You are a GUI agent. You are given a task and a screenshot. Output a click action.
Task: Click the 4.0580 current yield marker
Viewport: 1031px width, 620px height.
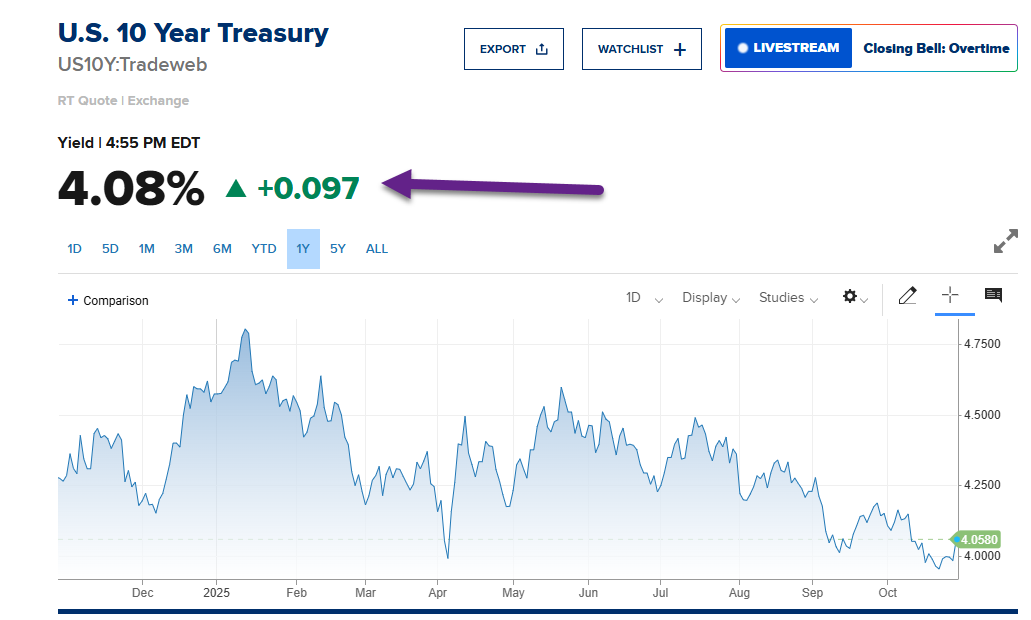pos(979,539)
